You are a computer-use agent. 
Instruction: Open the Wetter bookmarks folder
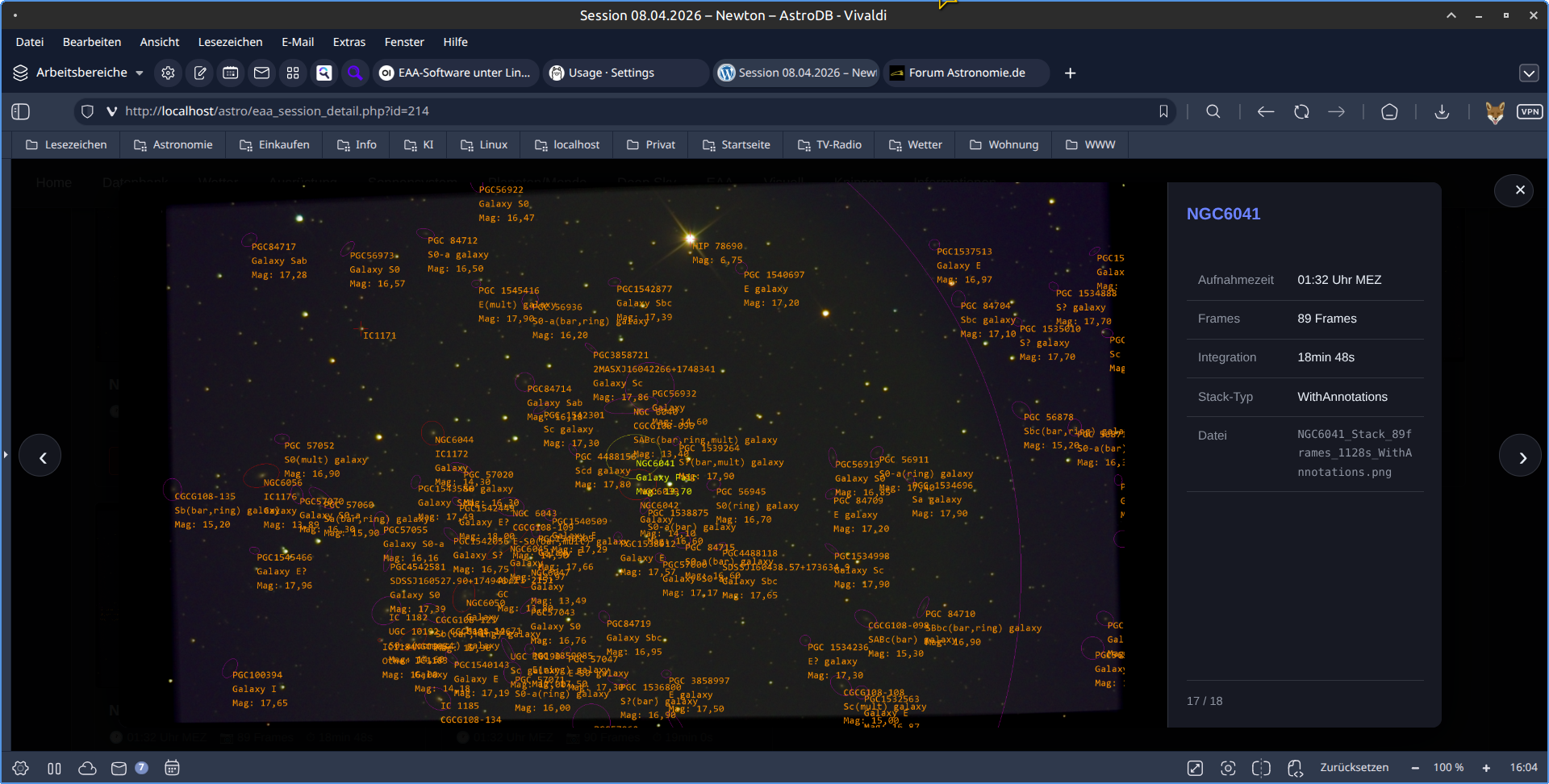point(916,145)
